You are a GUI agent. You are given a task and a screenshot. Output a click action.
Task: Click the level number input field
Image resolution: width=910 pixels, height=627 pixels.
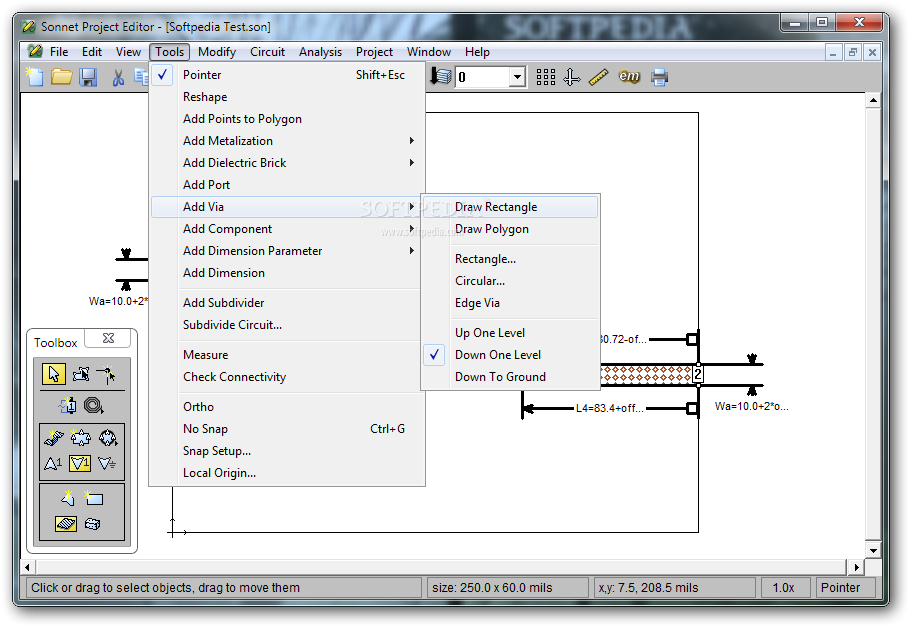tap(483, 77)
